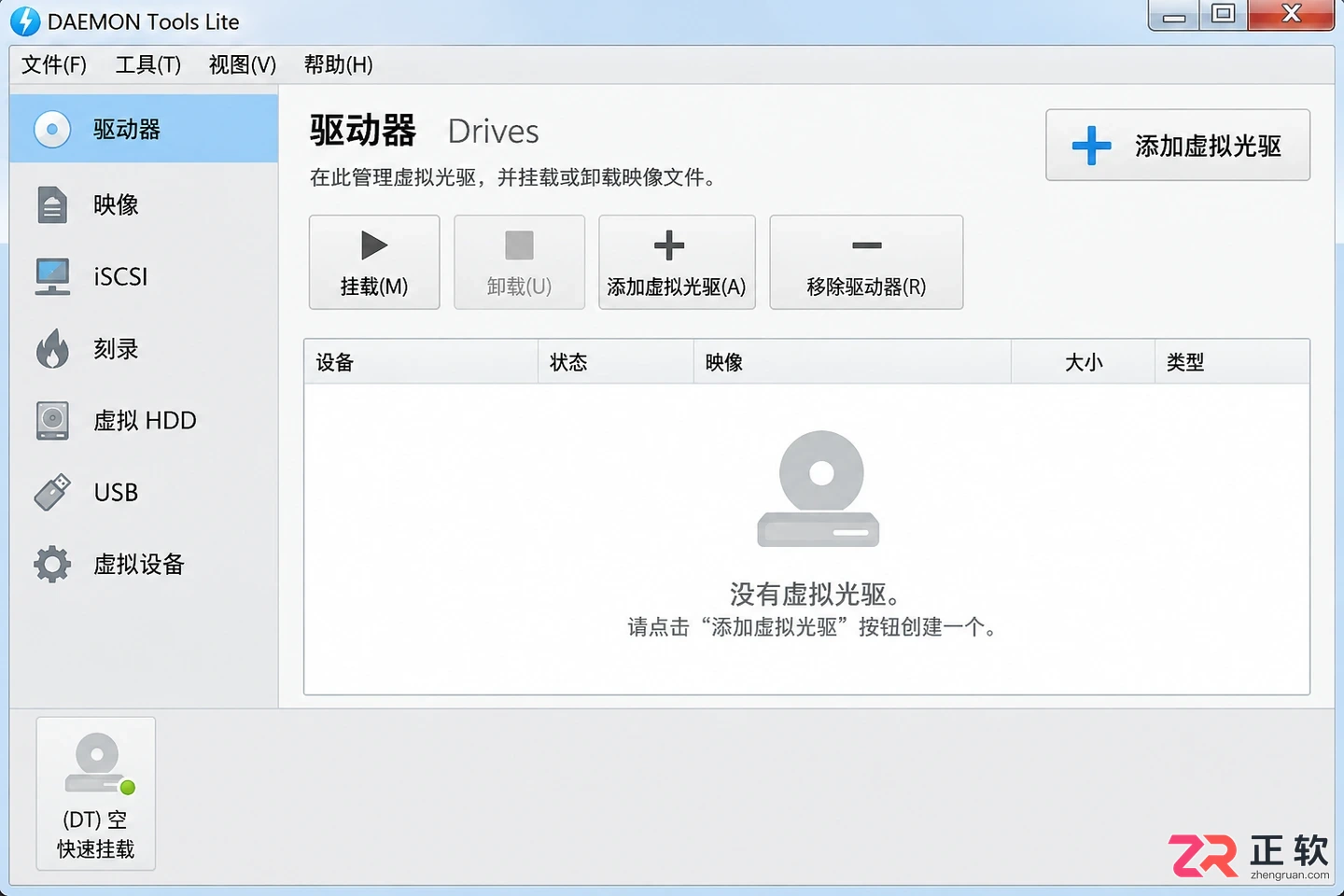The image size is (1344, 896).
Task: Click the plus icon above 添加虚拟光驱(A)
Action: (669, 245)
